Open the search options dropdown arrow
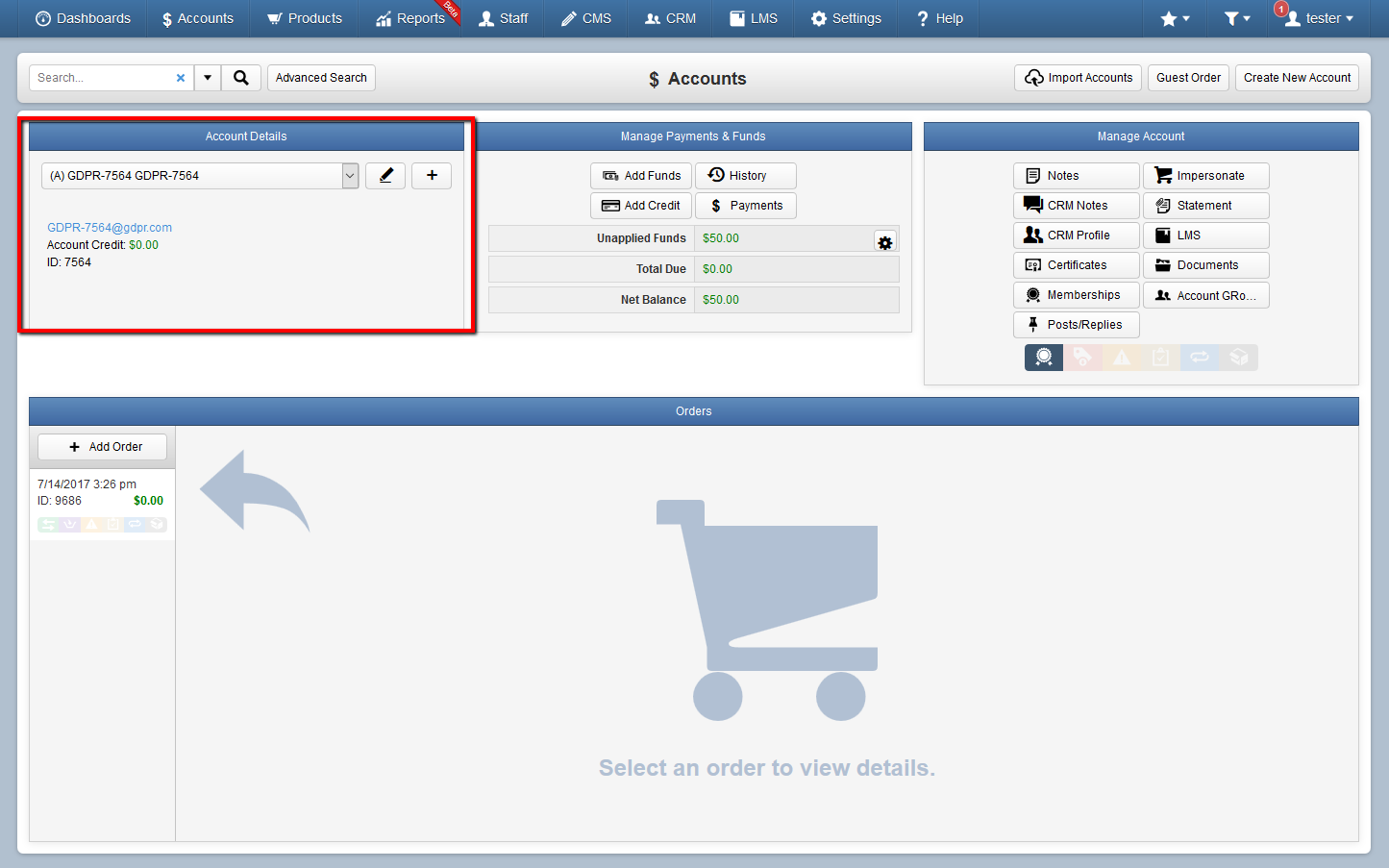 (x=208, y=78)
